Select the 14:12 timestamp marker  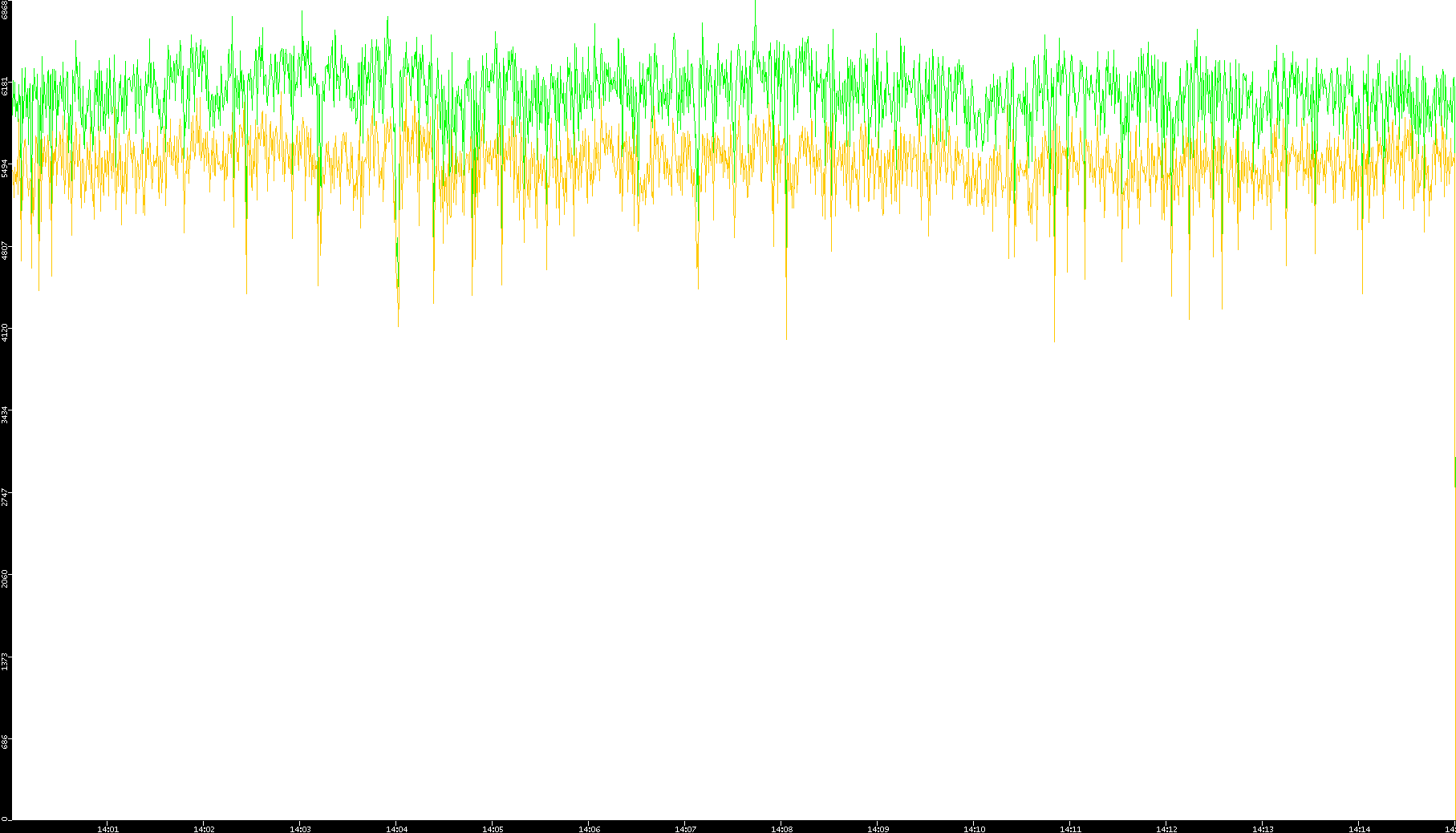tap(1166, 828)
